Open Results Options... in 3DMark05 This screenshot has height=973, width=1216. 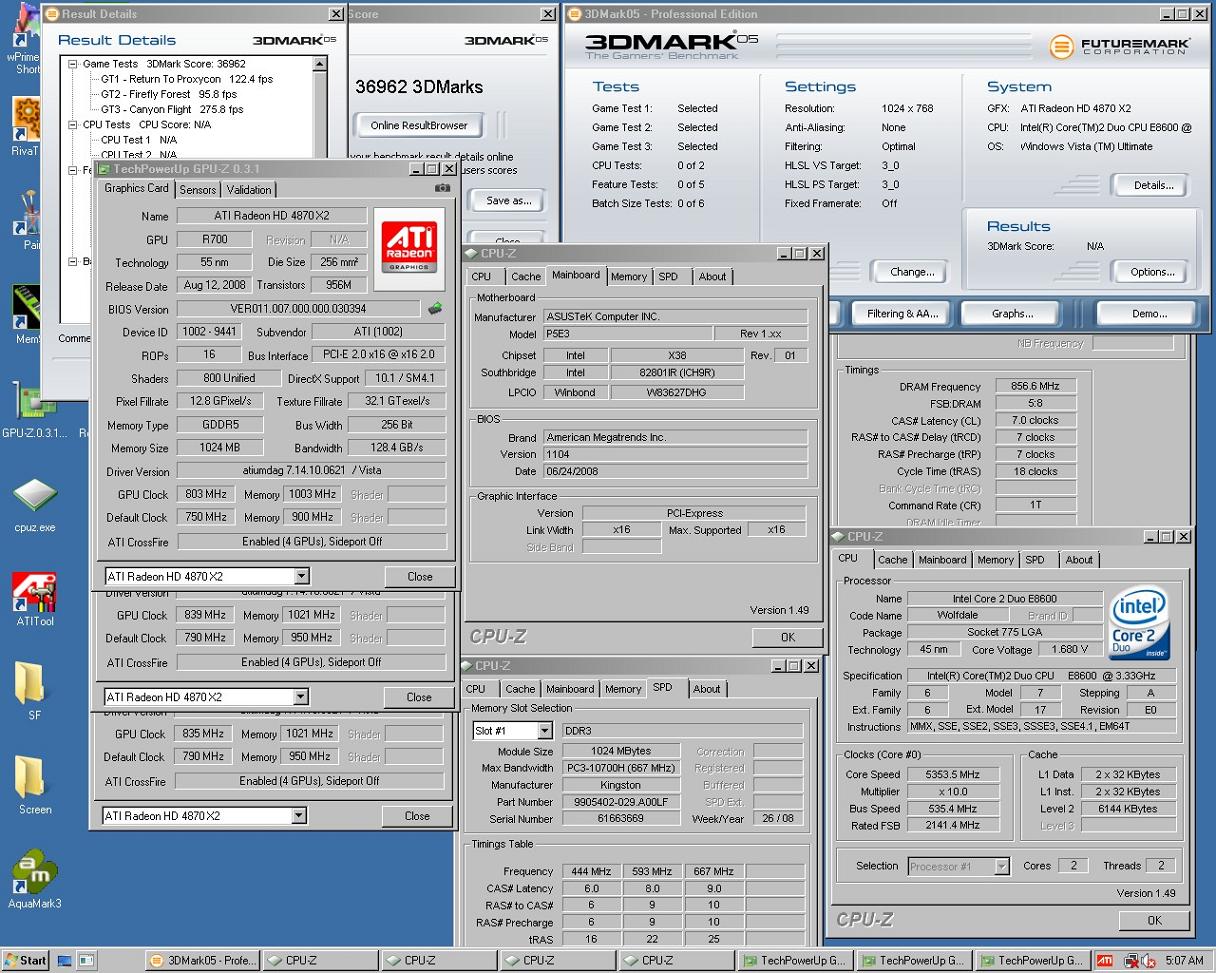1152,272
